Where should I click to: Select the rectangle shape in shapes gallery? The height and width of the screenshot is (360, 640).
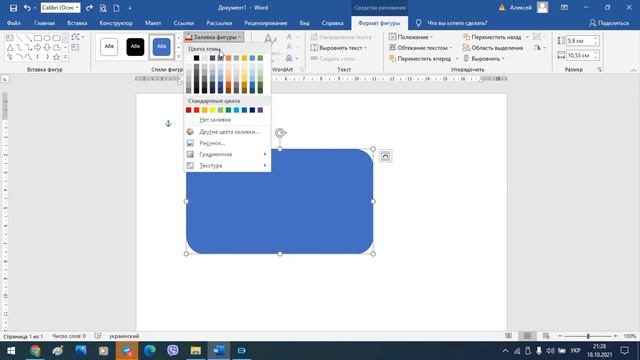point(38,38)
